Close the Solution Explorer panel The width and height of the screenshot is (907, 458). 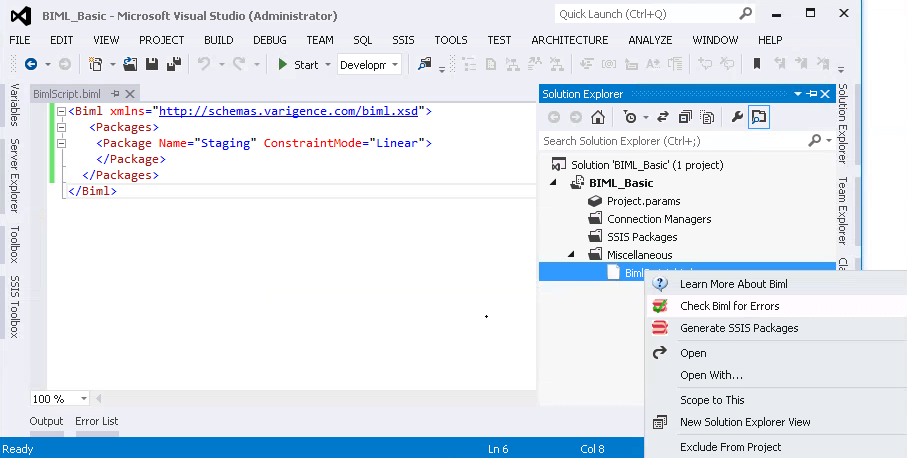click(825, 94)
